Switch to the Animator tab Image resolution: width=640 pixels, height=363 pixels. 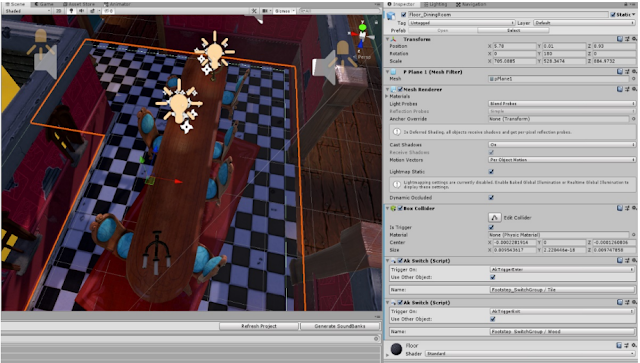(117, 4)
